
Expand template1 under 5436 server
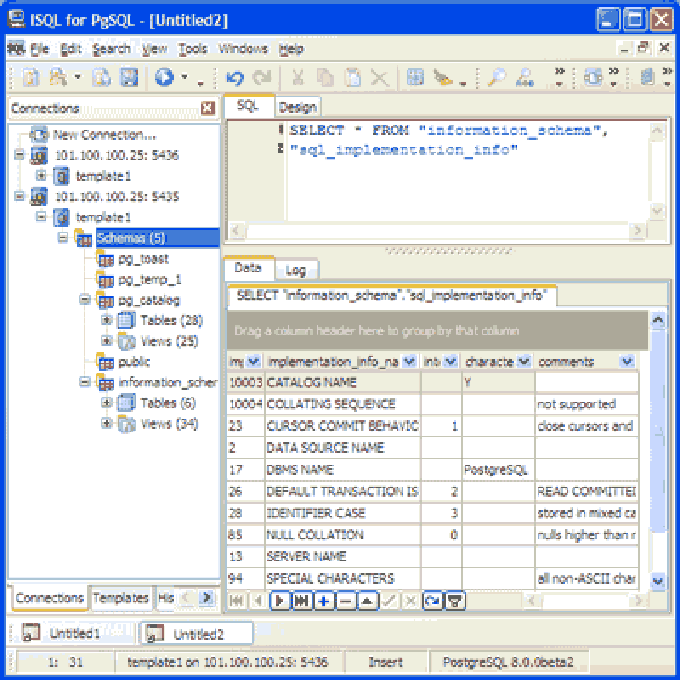(41, 175)
